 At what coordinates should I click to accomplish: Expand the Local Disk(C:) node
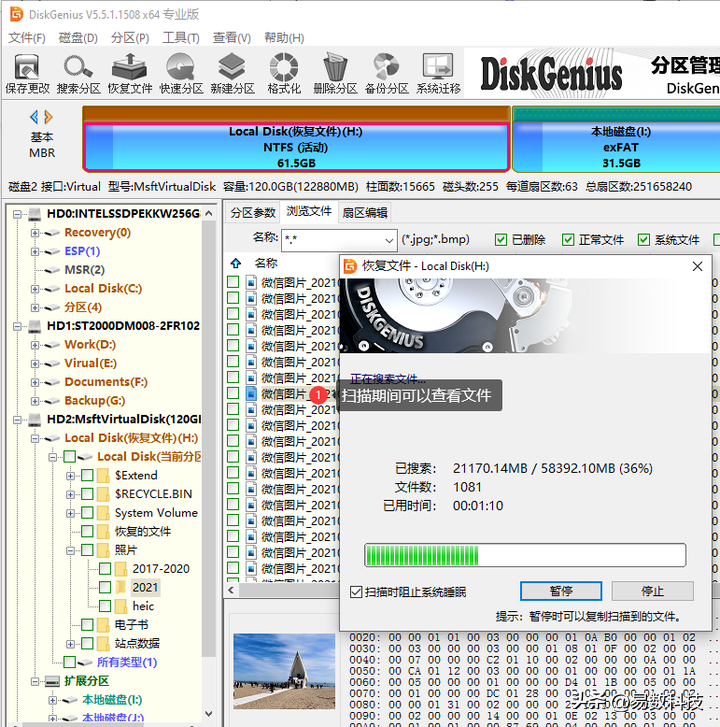point(35,289)
